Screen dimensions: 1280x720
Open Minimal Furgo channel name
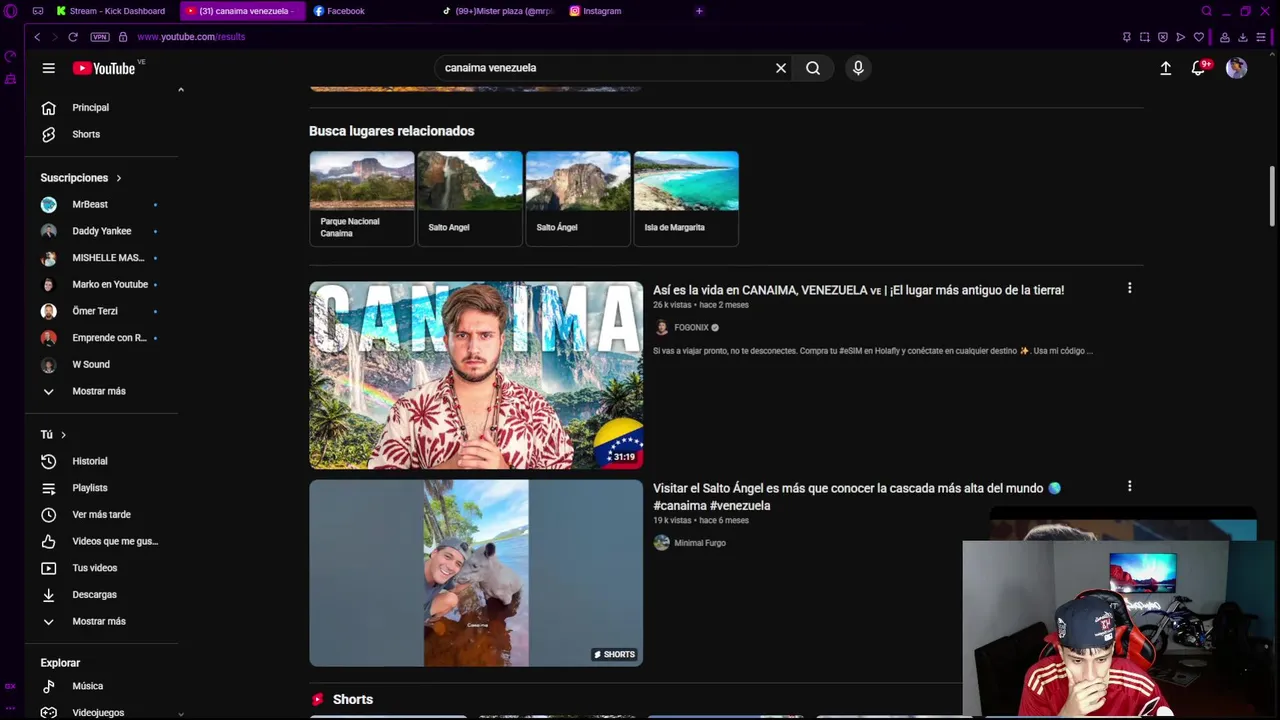pyautogui.click(x=700, y=543)
